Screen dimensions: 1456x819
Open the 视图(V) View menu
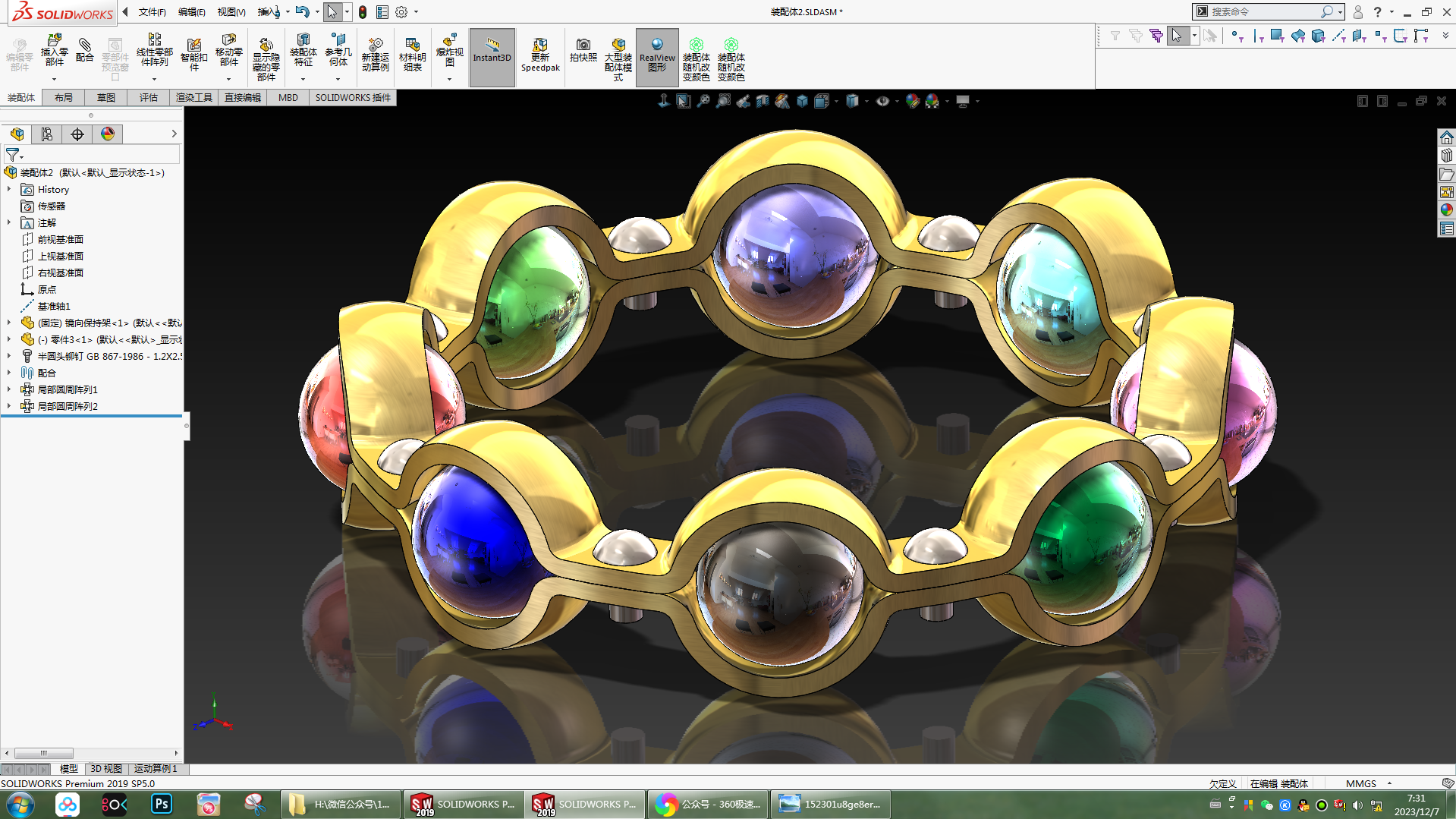231,12
